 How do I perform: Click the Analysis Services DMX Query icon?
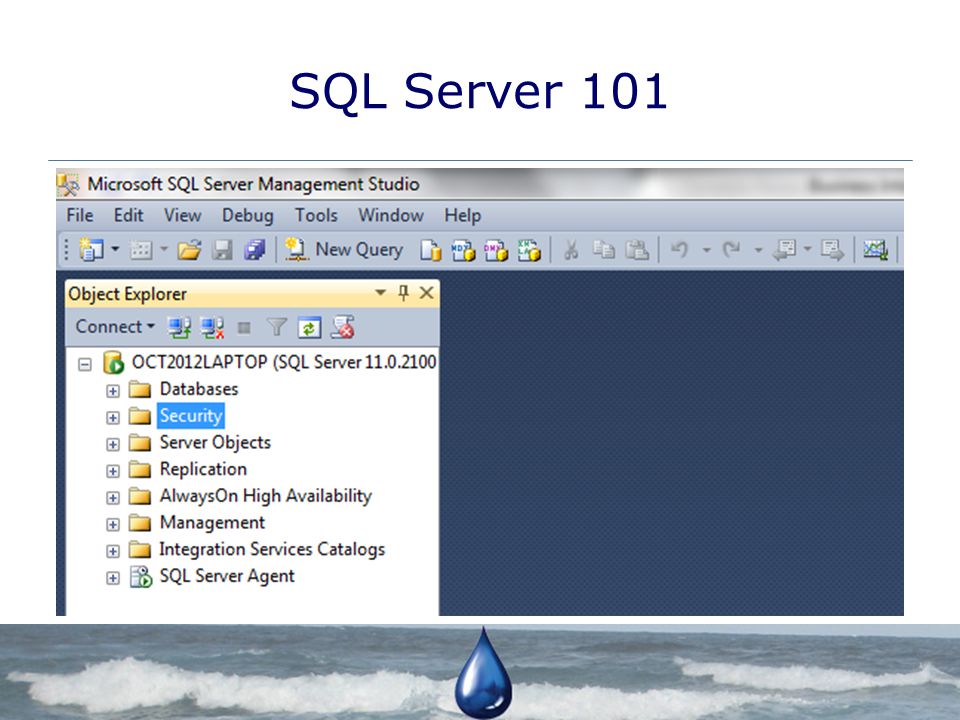pos(496,250)
